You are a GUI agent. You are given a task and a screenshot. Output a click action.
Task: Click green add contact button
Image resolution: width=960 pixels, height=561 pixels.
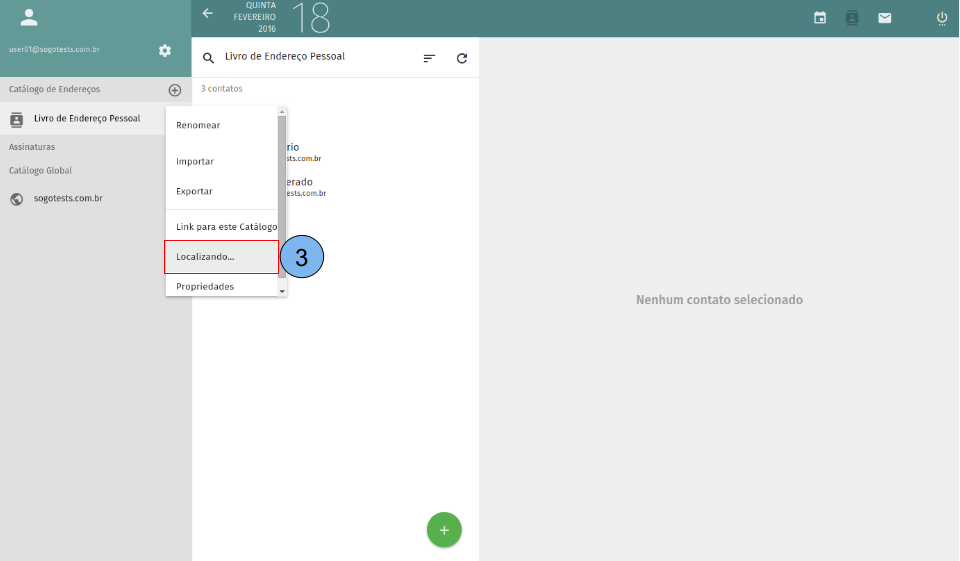pos(444,530)
